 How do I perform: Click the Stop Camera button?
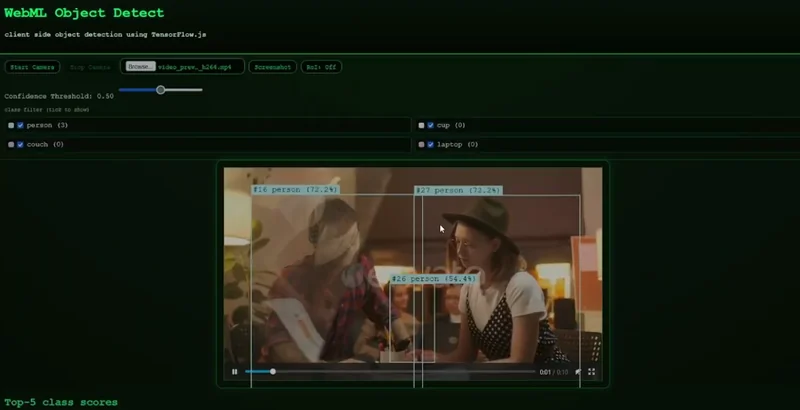coord(90,67)
